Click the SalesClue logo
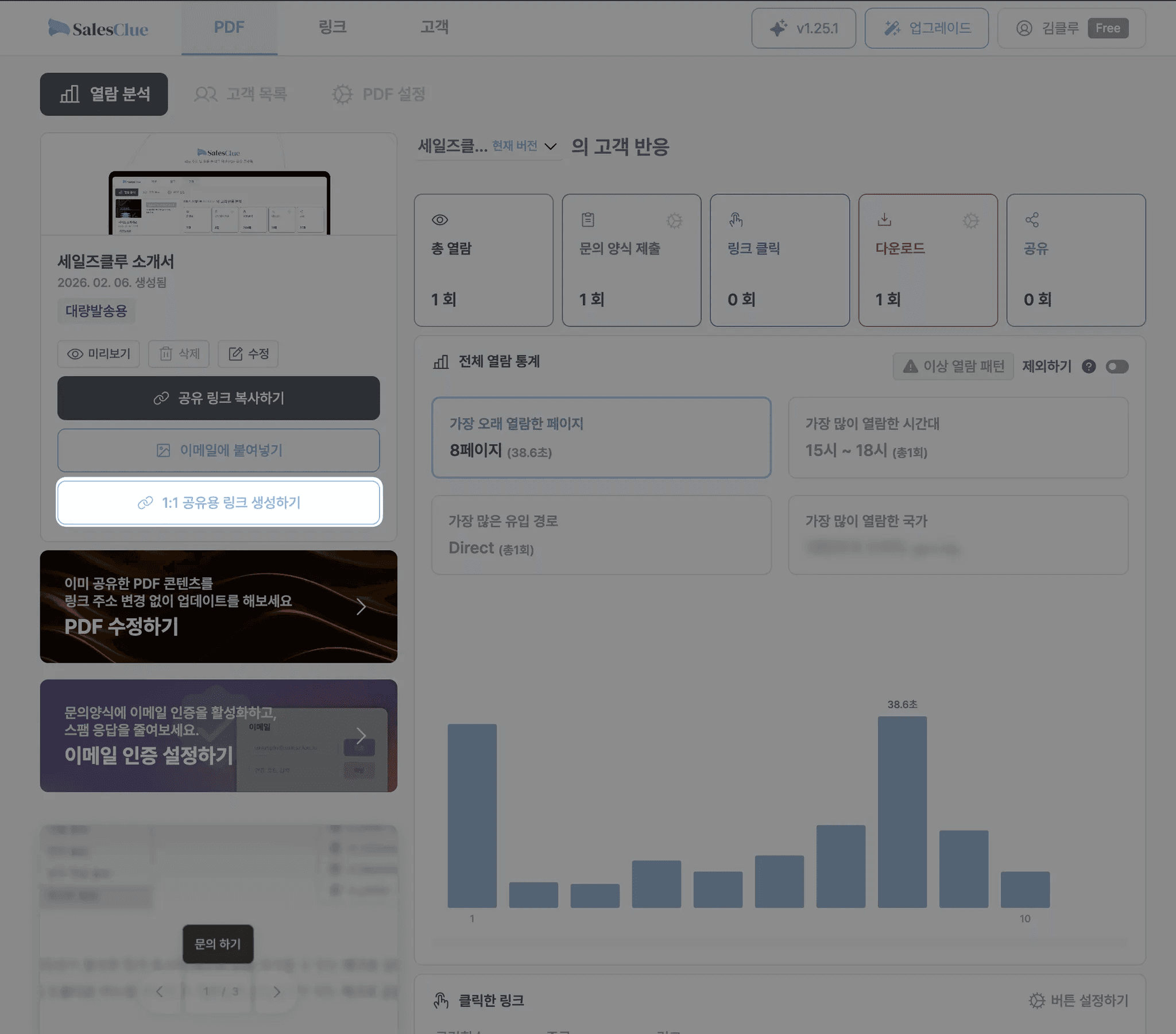Screen dimensions: 1176x1034 click(x=98, y=28)
